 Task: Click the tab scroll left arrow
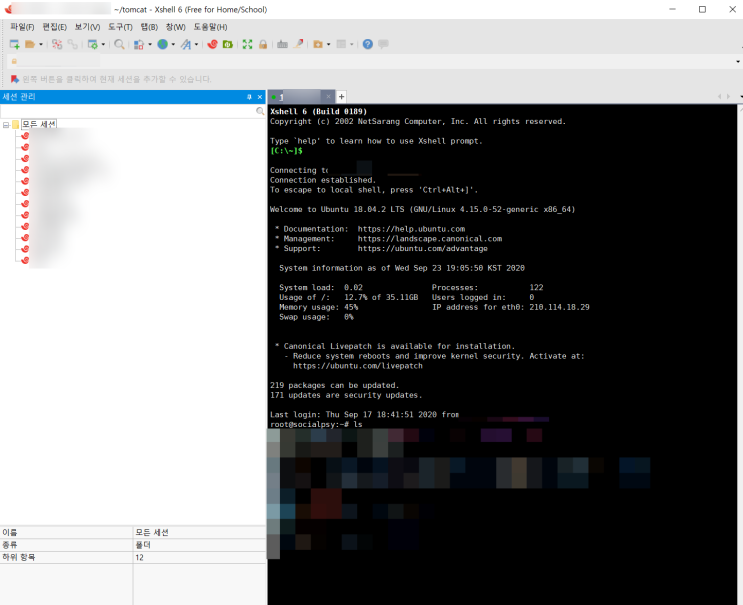tap(719, 97)
